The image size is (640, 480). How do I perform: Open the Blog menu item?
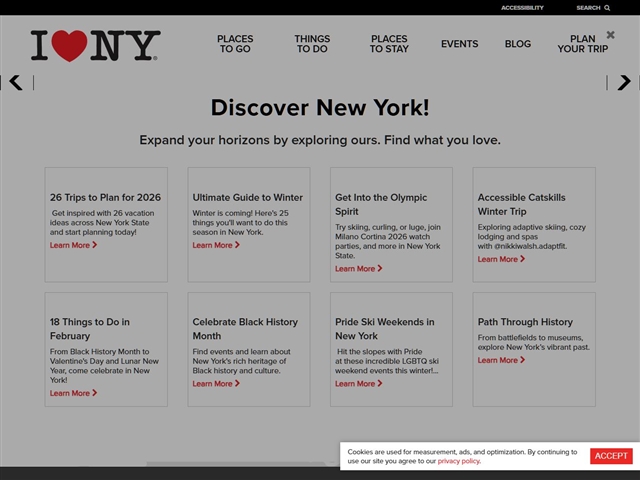pos(518,44)
